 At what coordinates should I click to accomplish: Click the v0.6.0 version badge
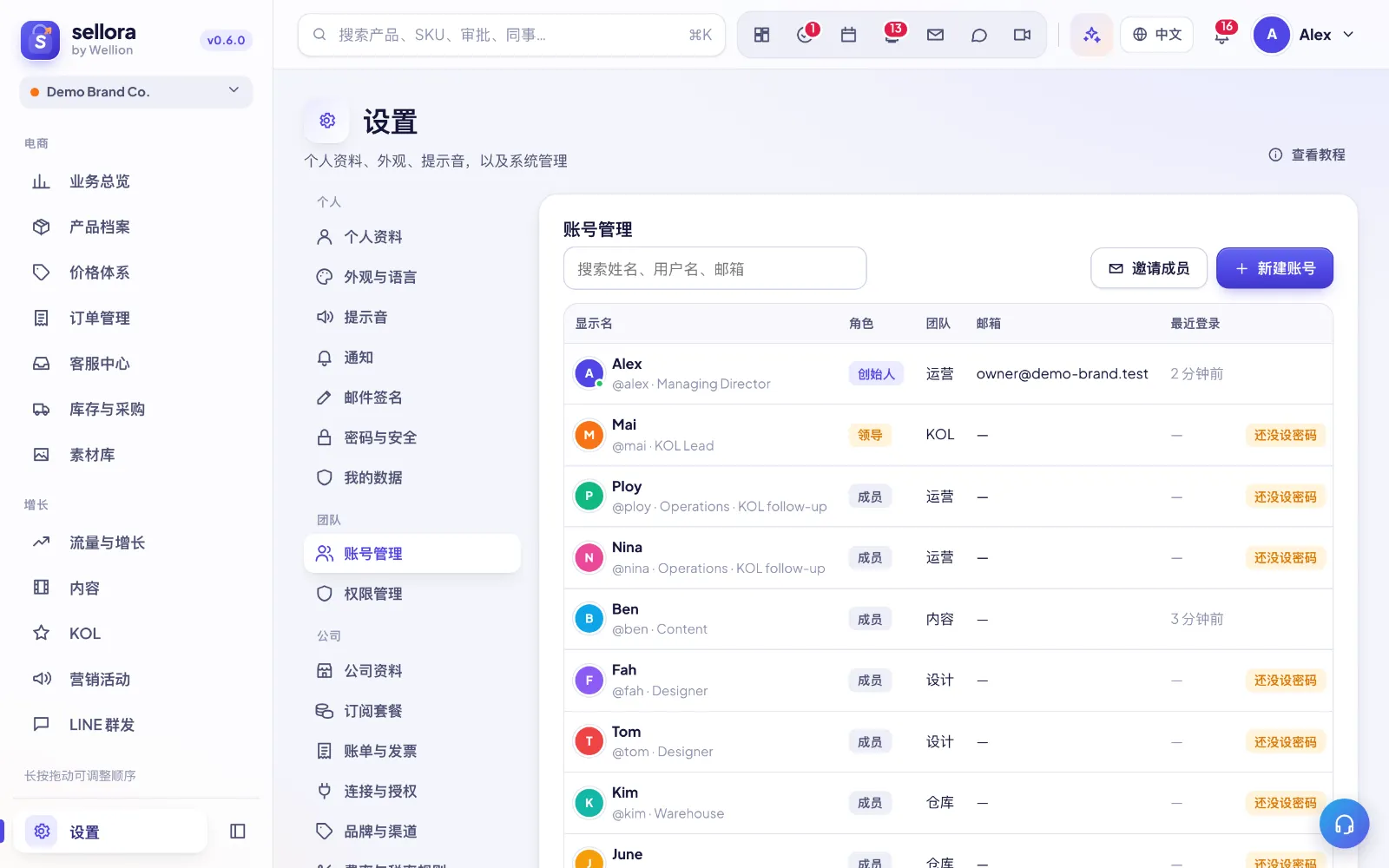tap(226, 40)
